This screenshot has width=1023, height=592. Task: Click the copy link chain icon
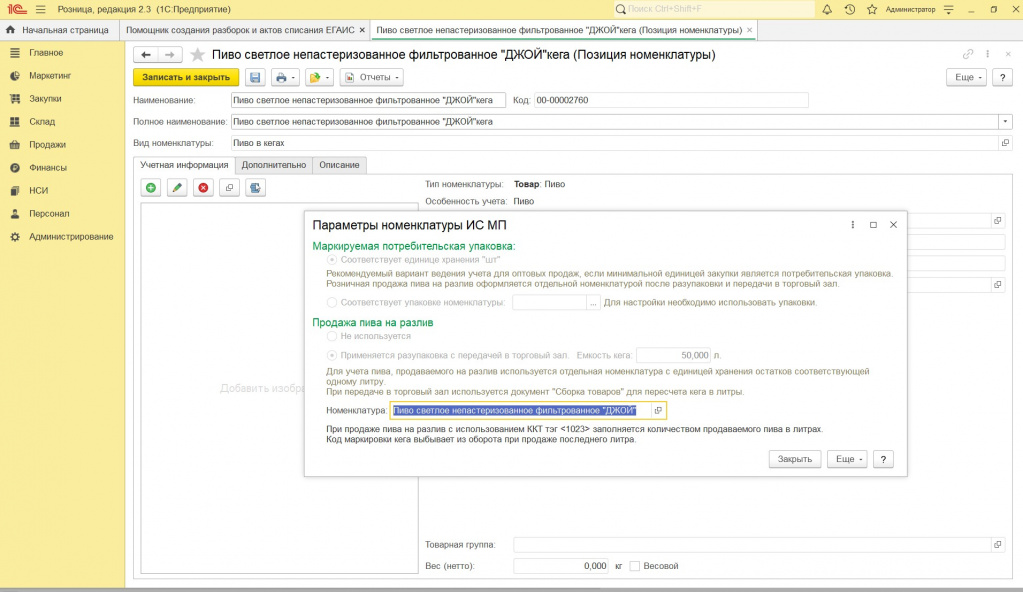[968, 54]
